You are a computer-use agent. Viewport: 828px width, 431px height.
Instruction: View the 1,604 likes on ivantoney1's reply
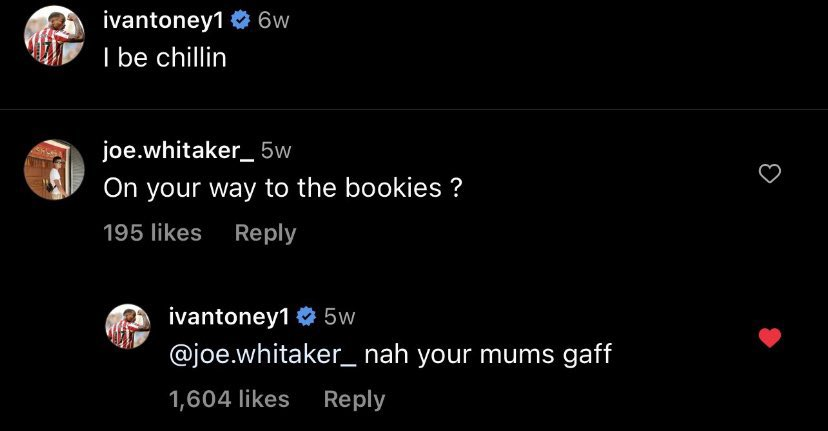coord(229,399)
